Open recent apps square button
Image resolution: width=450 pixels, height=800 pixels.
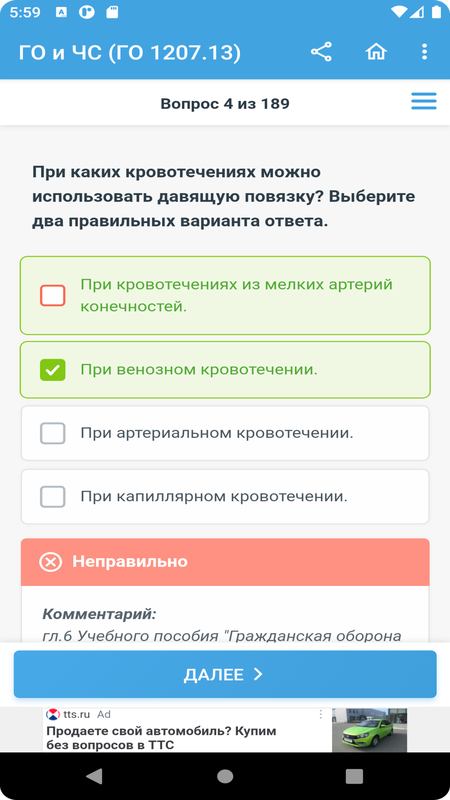pyautogui.click(x=354, y=776)
